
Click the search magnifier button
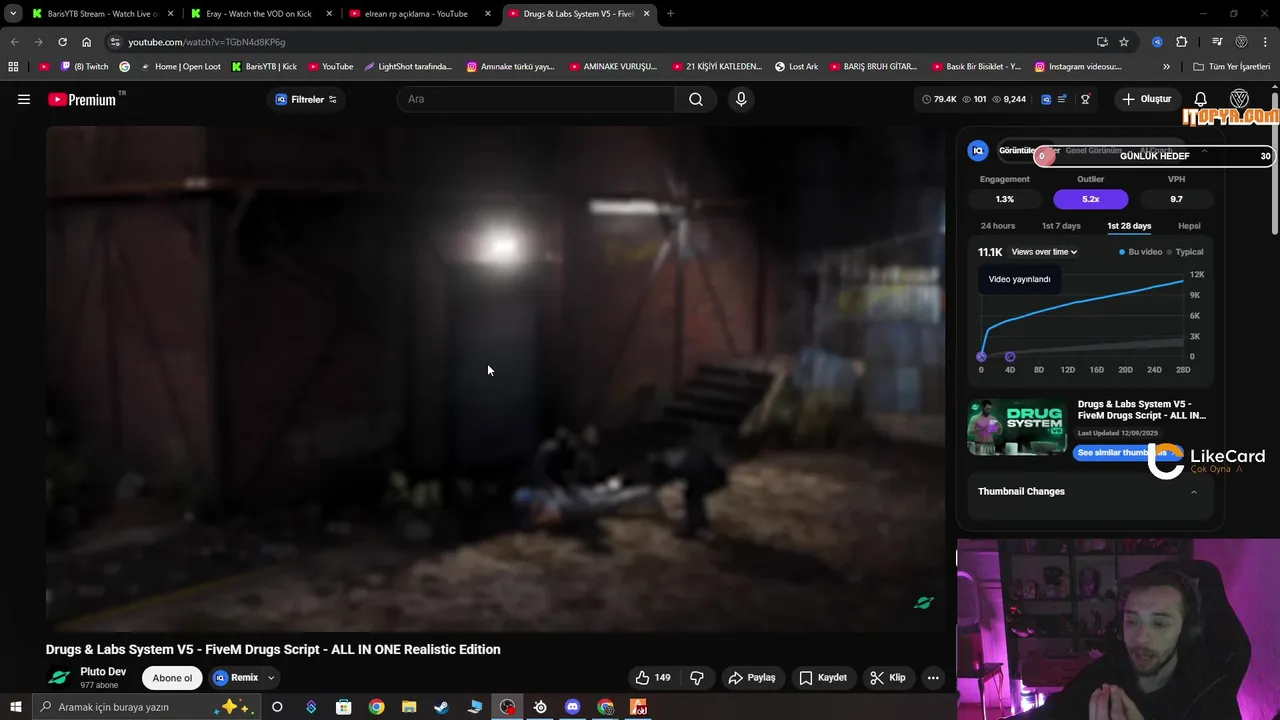click(696, 99)
